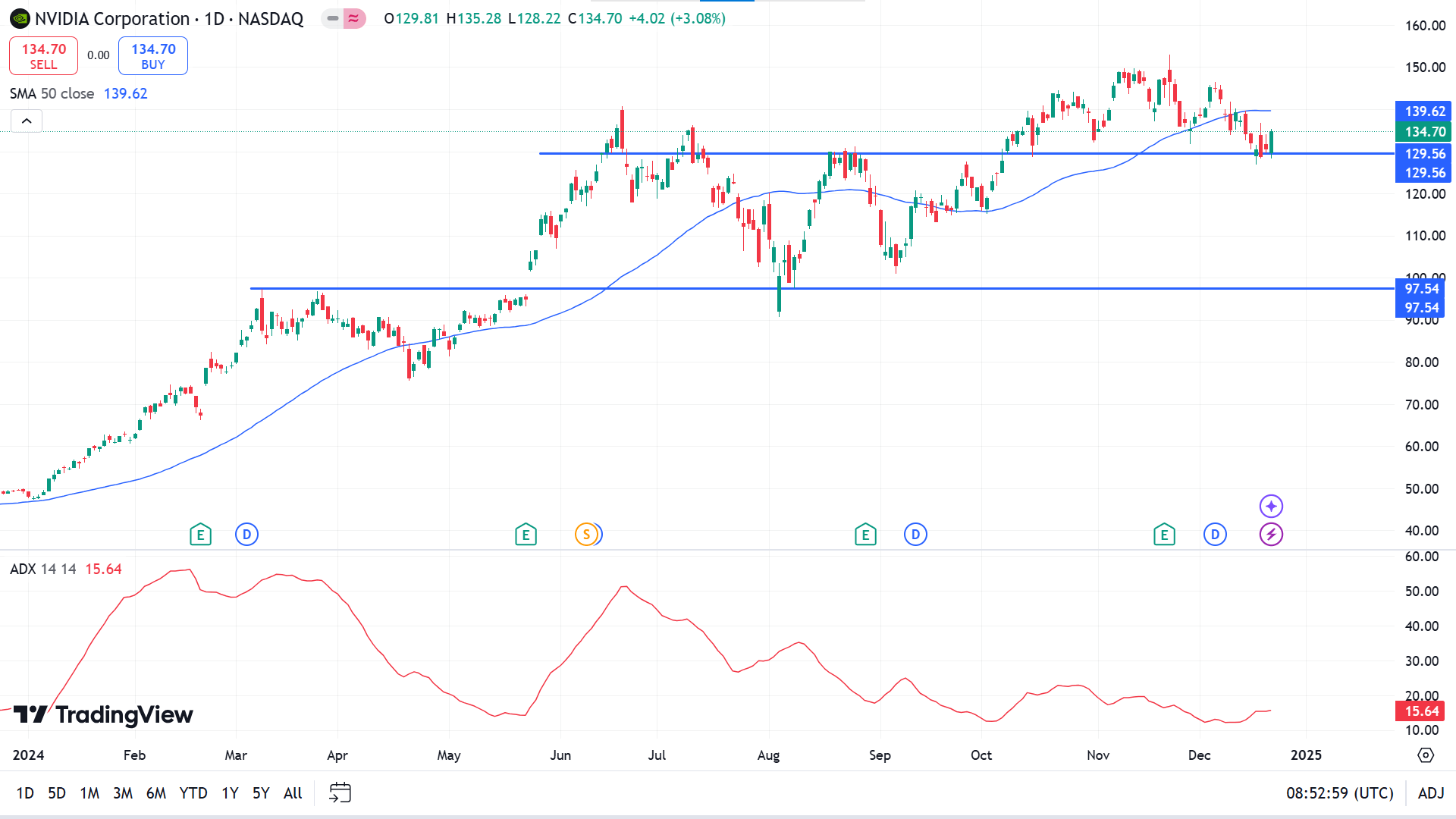1456x819 pixels.
Task: Open the go-to-date calendar icon
Action: tap(340, 792)
